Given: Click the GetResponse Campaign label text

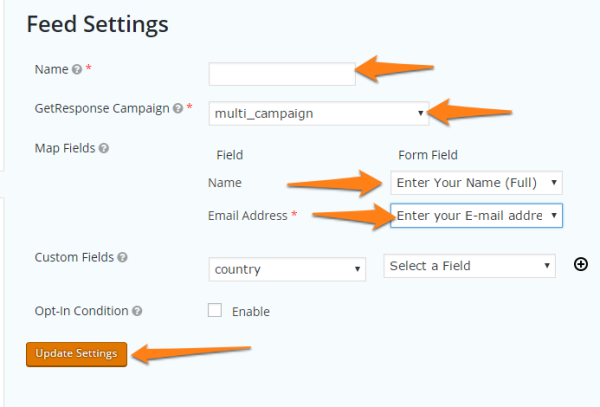Looking at the screenshot, I should click(x=102, y=109).
